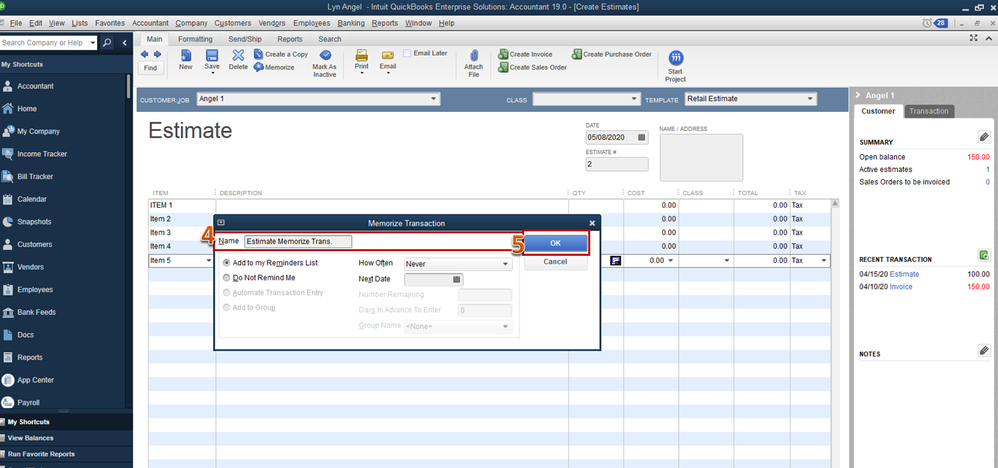Click the search magnifier icon
Viewport: 998px width, 468px height.
point(107,43)
